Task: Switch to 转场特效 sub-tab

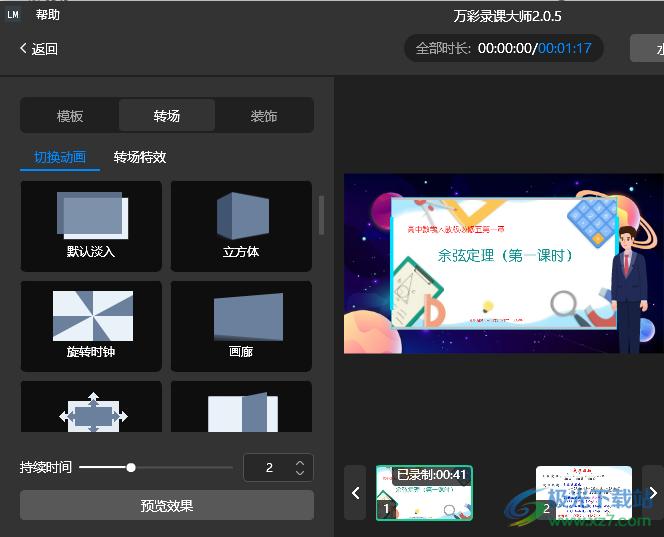Action: 140,157
